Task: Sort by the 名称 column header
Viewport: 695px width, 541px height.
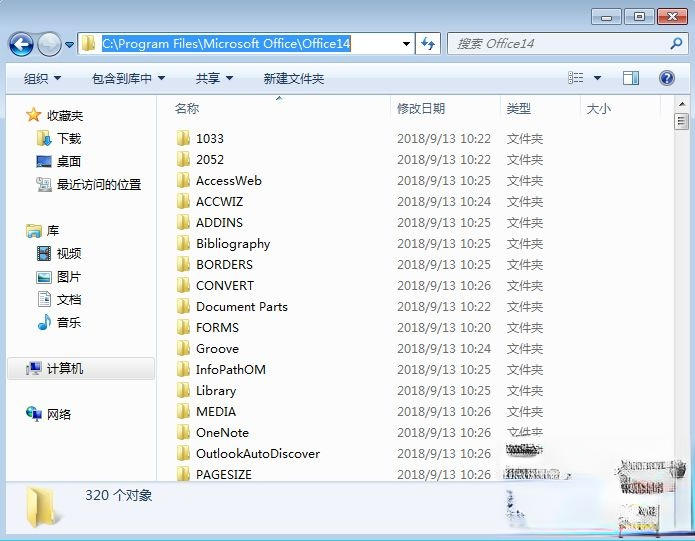Action: (x=187, y=108)
